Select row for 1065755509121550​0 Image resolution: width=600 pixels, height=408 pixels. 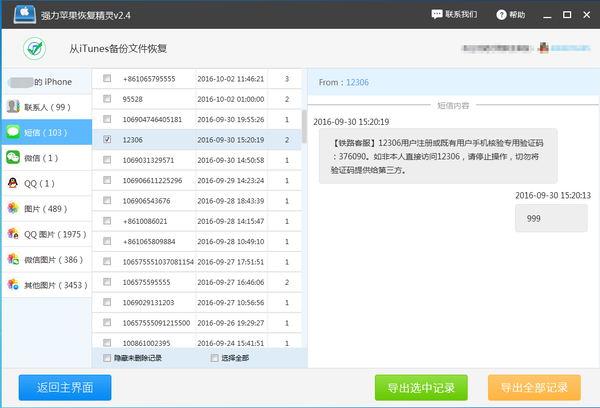point(197,323)
